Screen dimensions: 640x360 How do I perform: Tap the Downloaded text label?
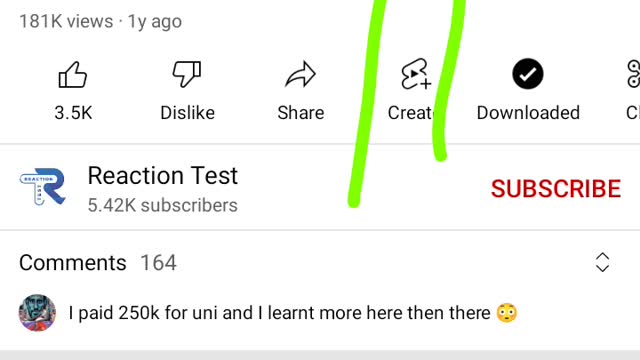click(x=528, y=113)
